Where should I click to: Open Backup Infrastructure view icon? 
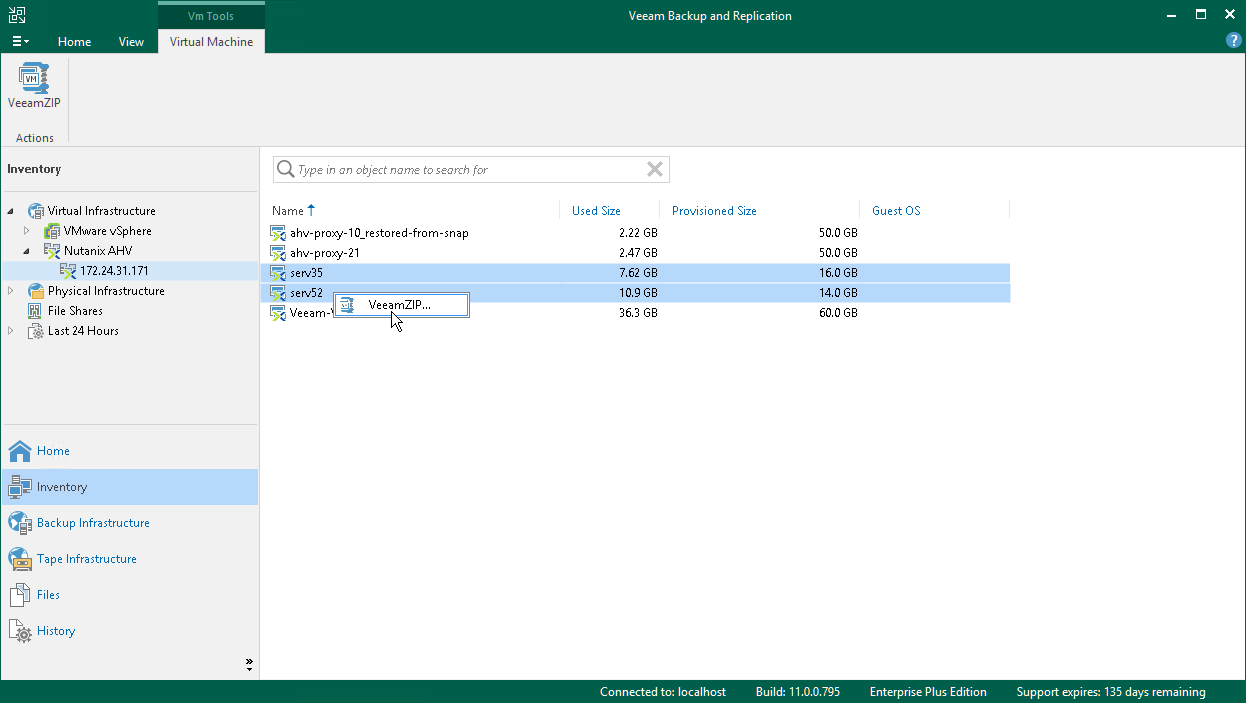(x=20, y=523)
